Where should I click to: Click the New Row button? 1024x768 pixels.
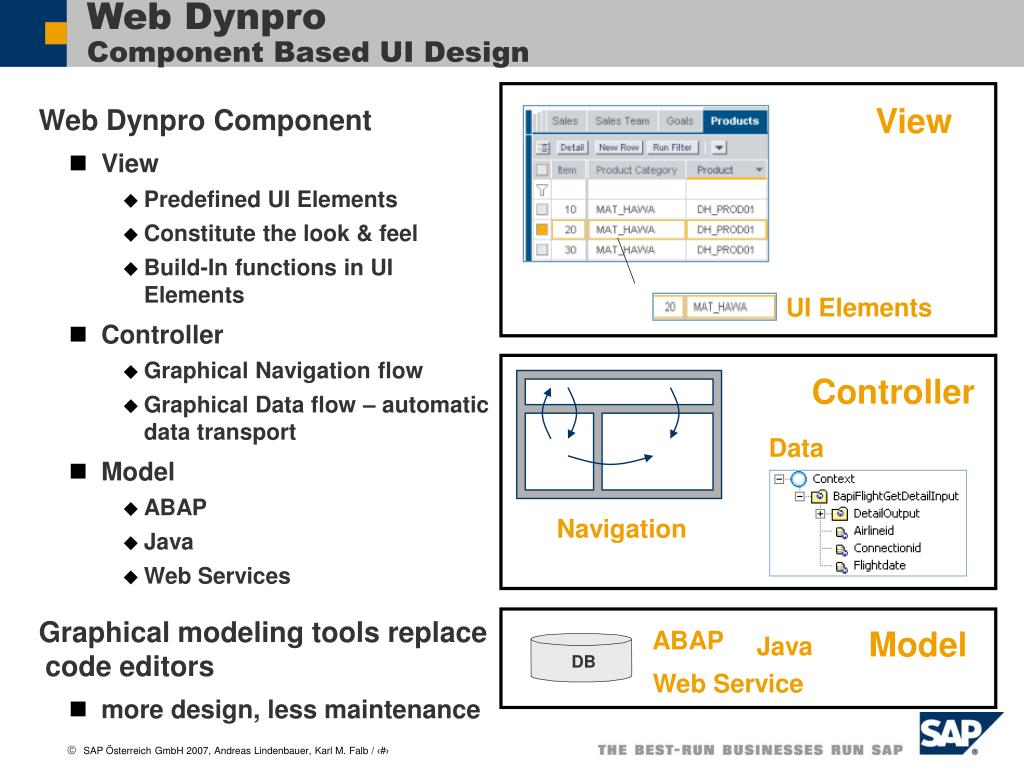tap(619, 148)
